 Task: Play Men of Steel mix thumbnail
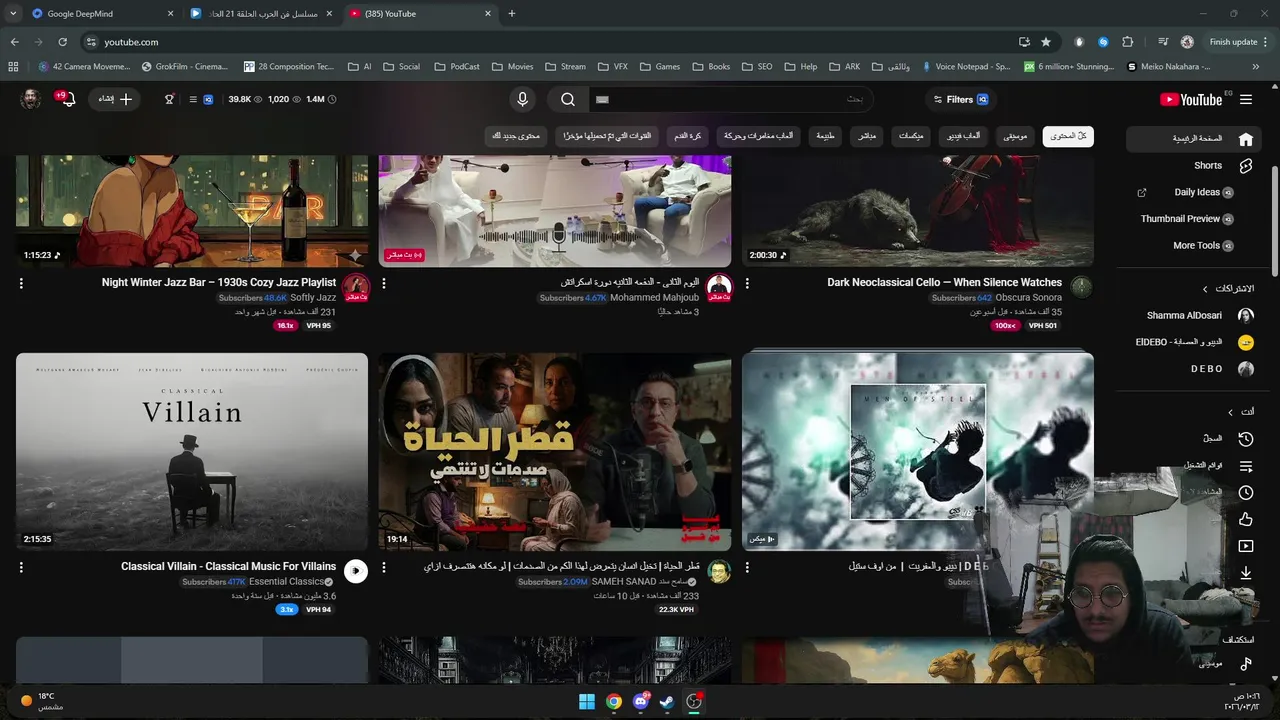918,451
